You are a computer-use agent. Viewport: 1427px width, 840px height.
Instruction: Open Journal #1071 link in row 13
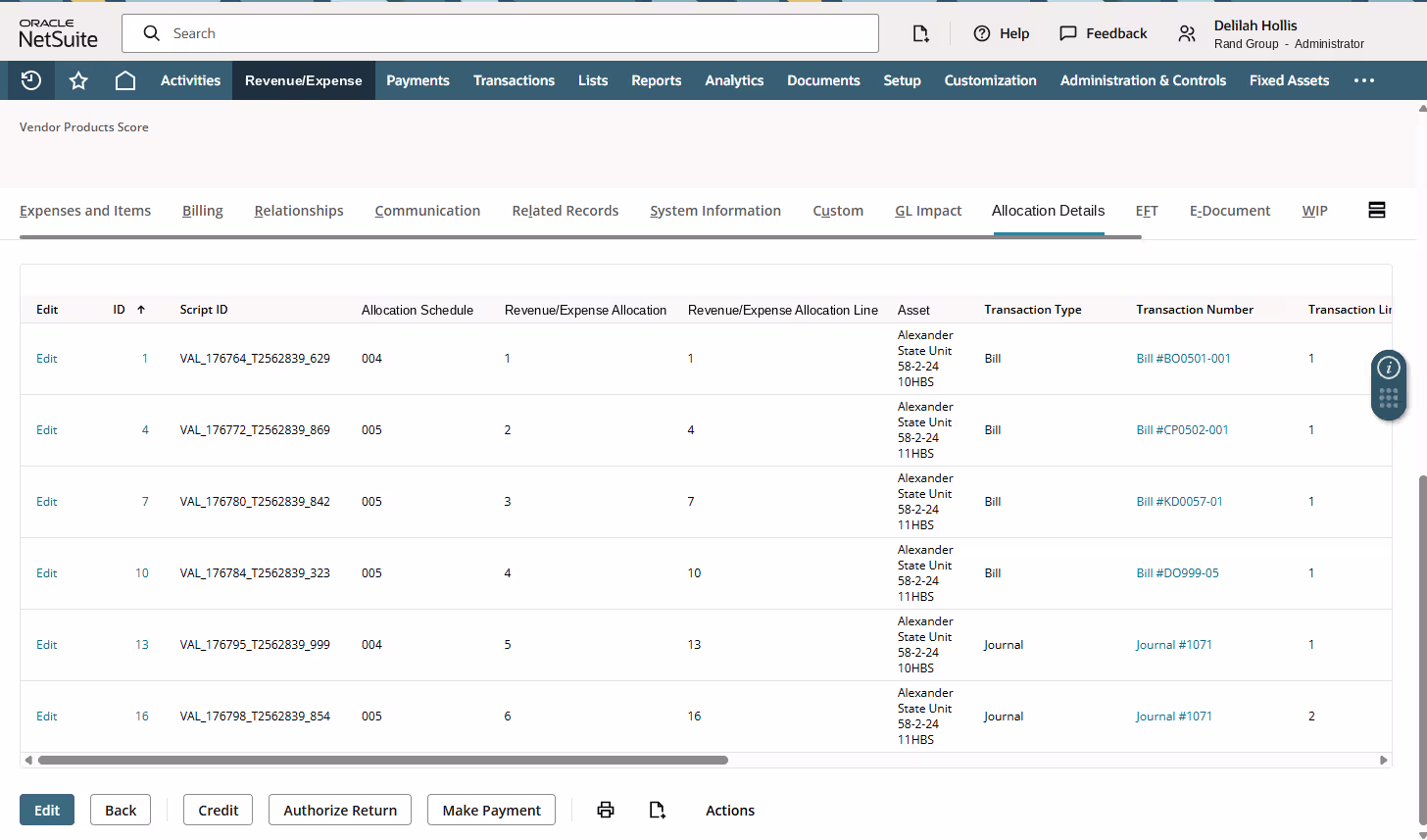(1174, 645)
